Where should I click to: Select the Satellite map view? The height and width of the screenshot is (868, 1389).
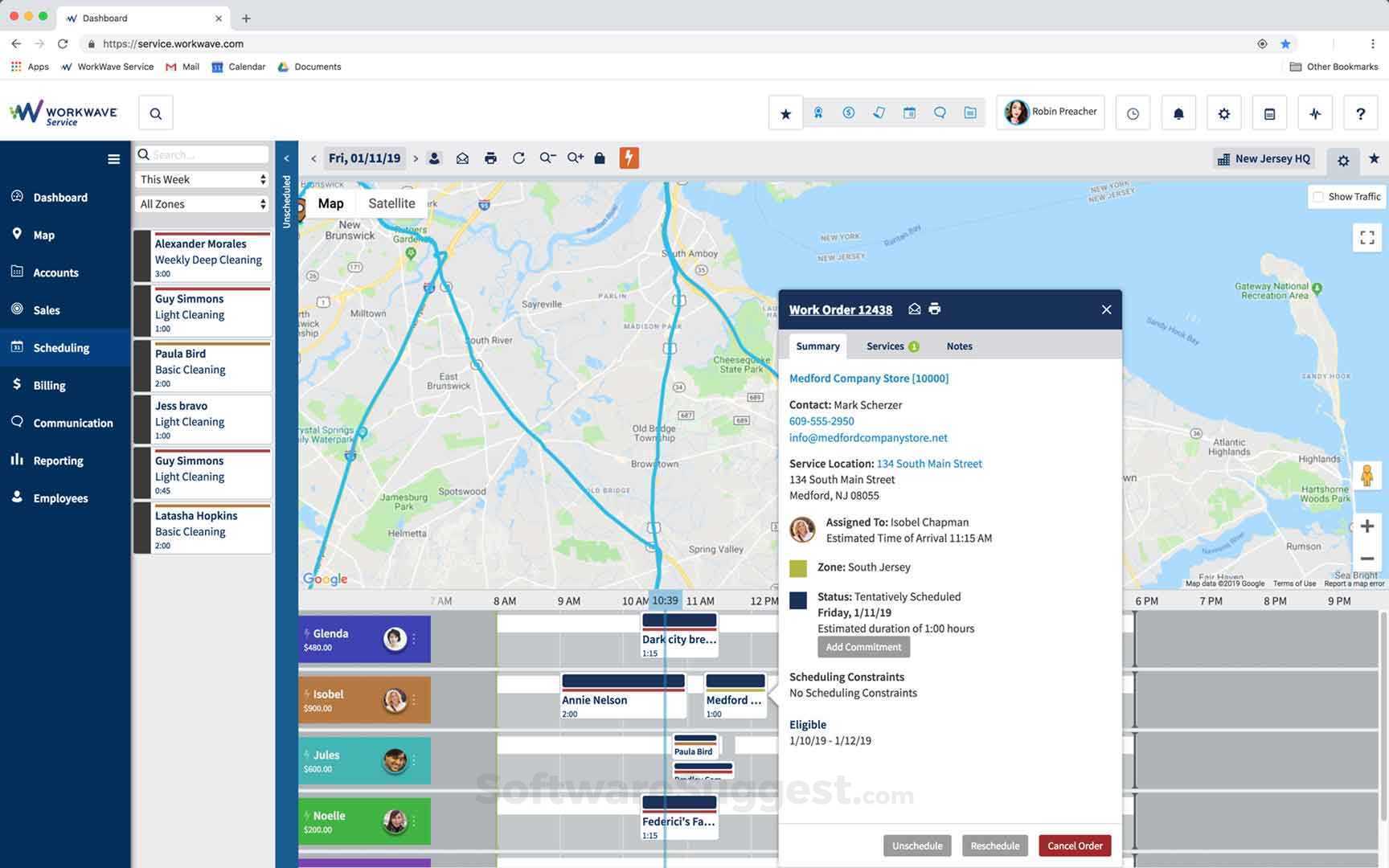point(391,203)
